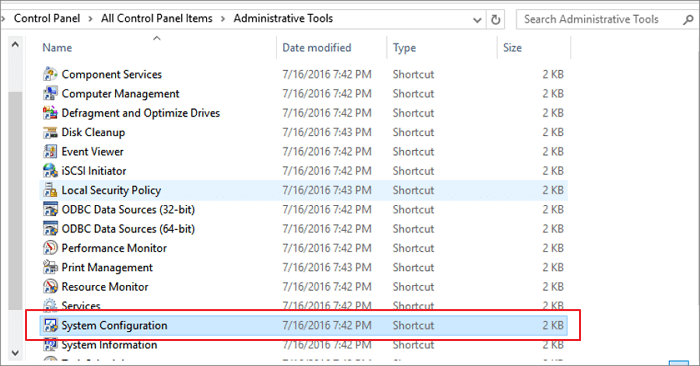Click the ODBC Data Sources (32-bit) icon

pos(50,209)
